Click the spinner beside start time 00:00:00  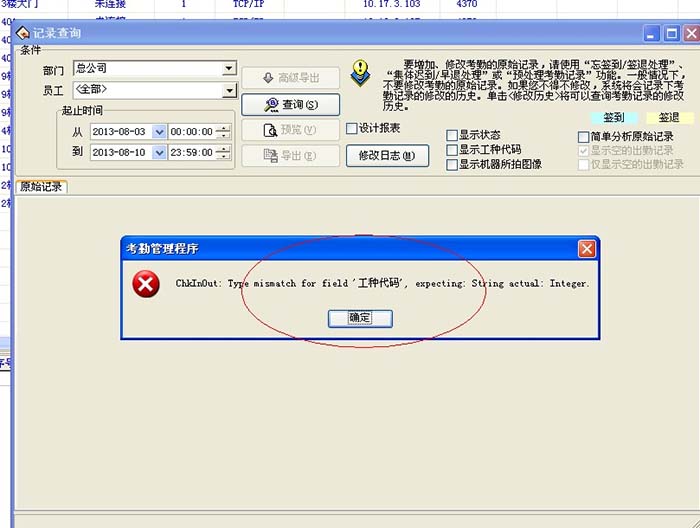223,132
